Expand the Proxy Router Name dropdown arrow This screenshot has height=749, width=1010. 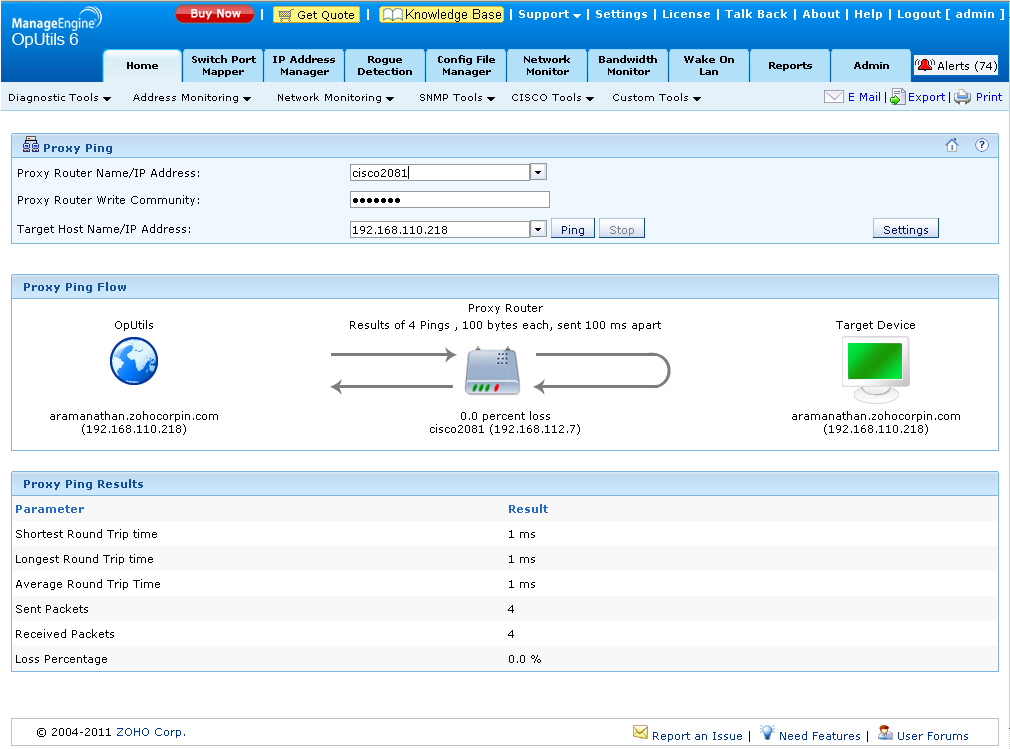click(538, 172)
